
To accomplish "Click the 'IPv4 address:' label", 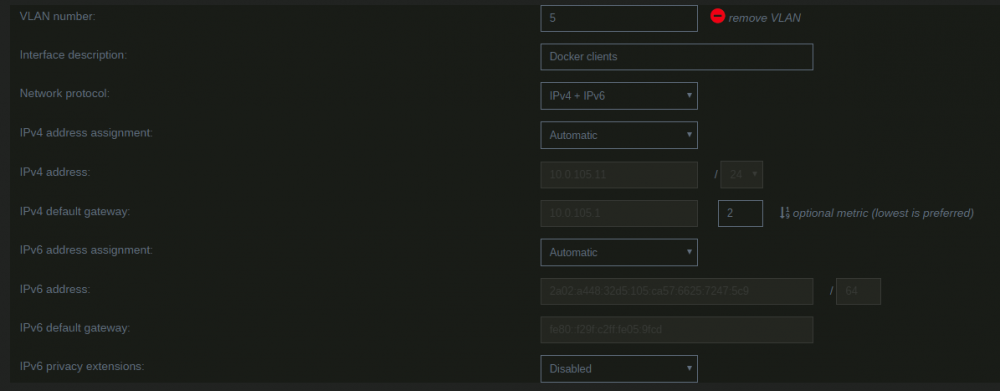I will 55,172.
